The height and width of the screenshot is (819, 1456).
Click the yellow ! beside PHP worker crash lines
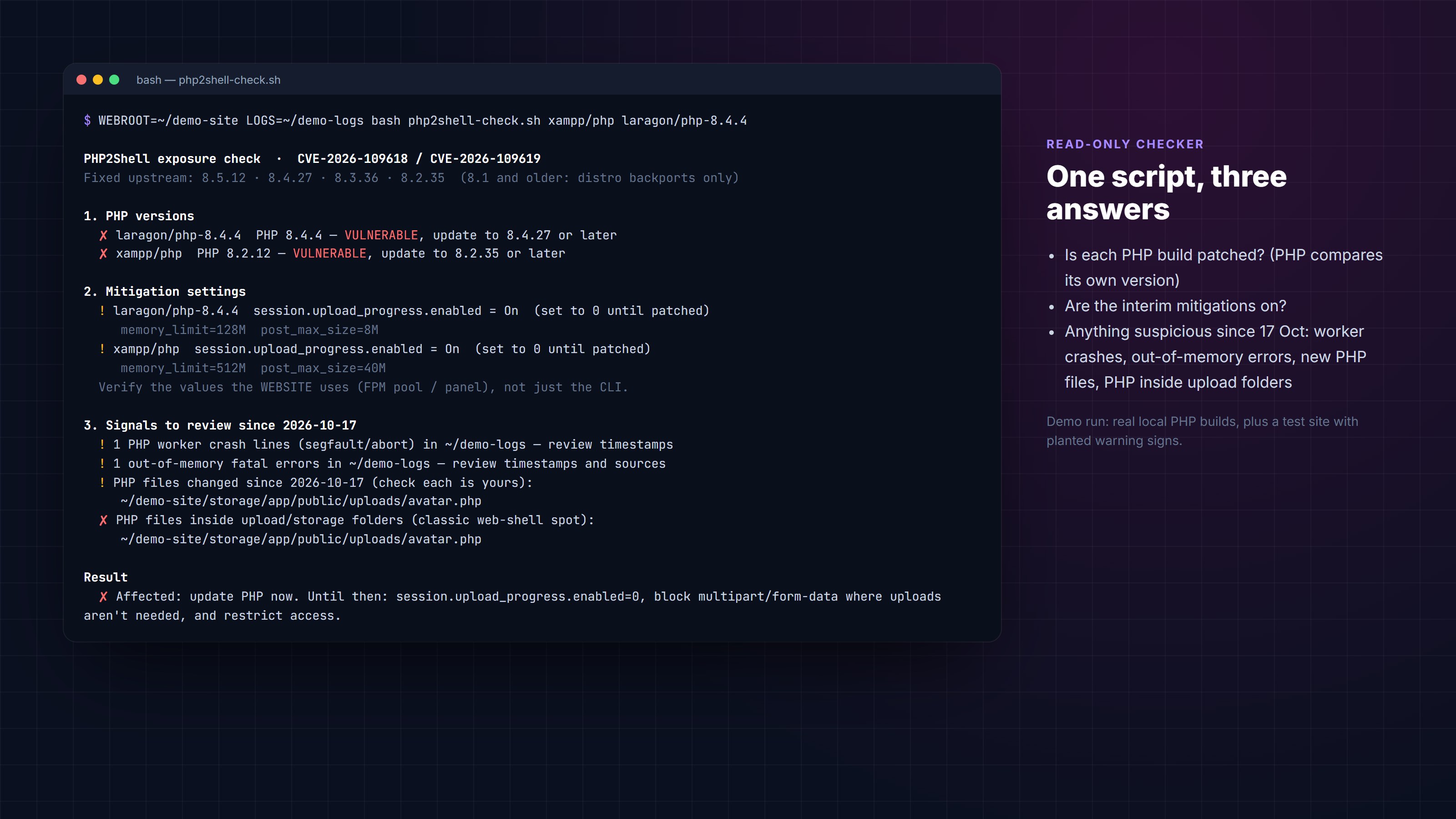coord(102,444)
